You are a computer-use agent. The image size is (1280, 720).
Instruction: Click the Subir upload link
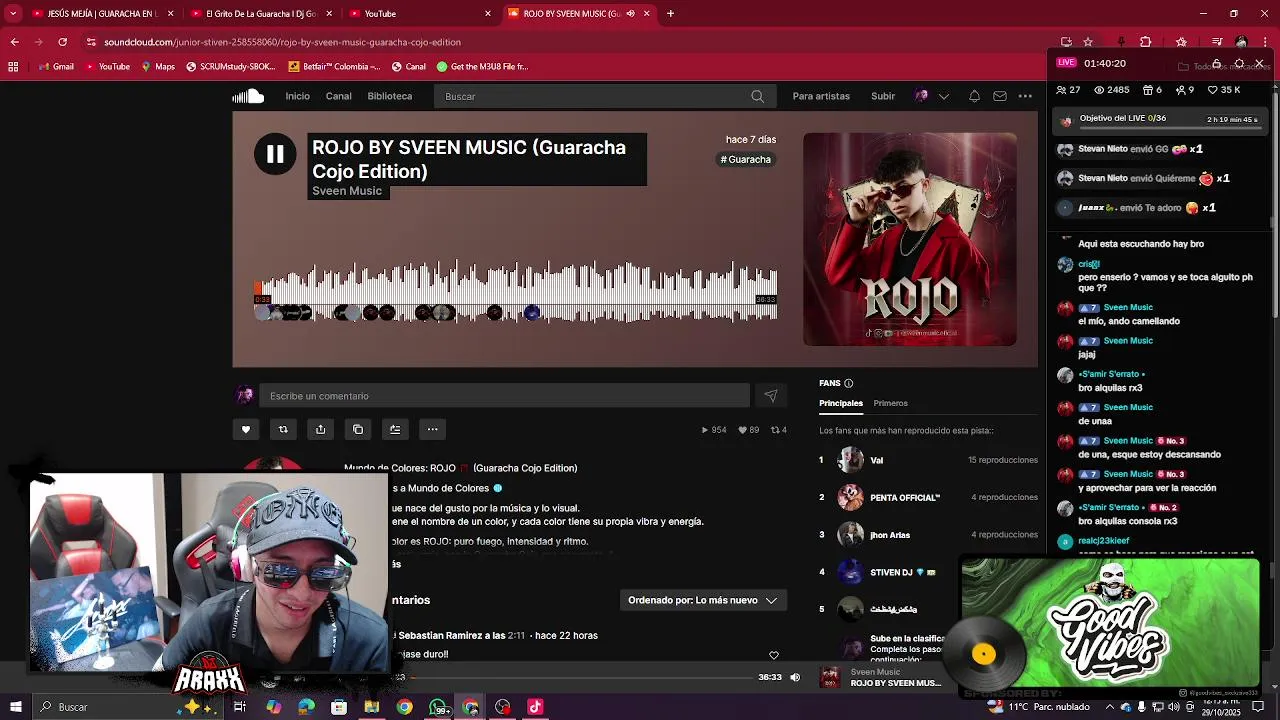pyautogui.click(x=883, y=96)
